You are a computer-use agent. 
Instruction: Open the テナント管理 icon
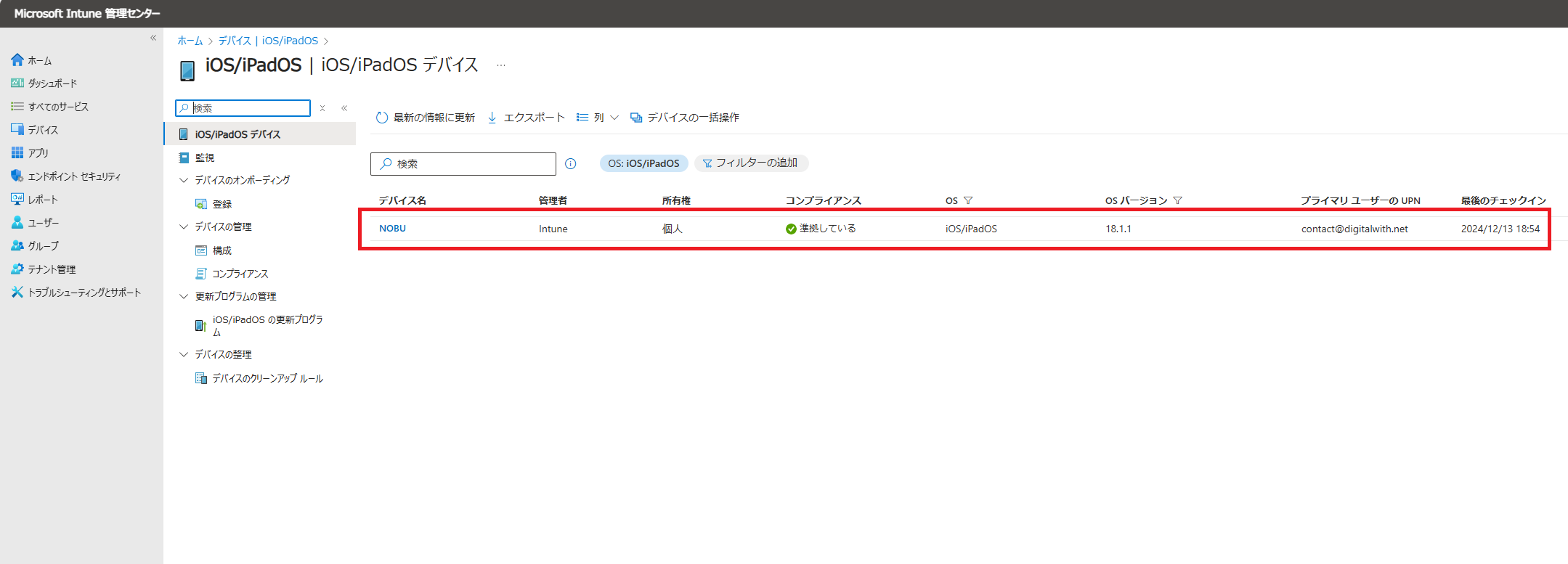pos(17,269)
